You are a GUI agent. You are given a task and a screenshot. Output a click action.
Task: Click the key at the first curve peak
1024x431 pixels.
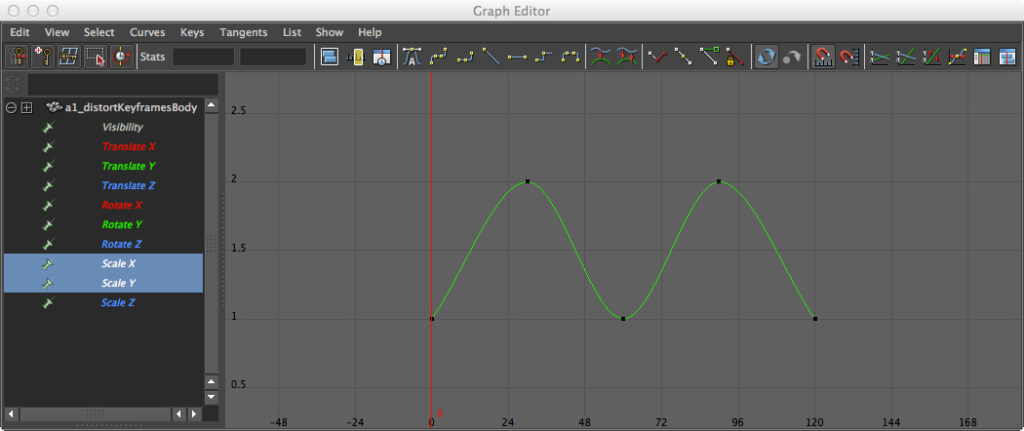coord(527,182)
